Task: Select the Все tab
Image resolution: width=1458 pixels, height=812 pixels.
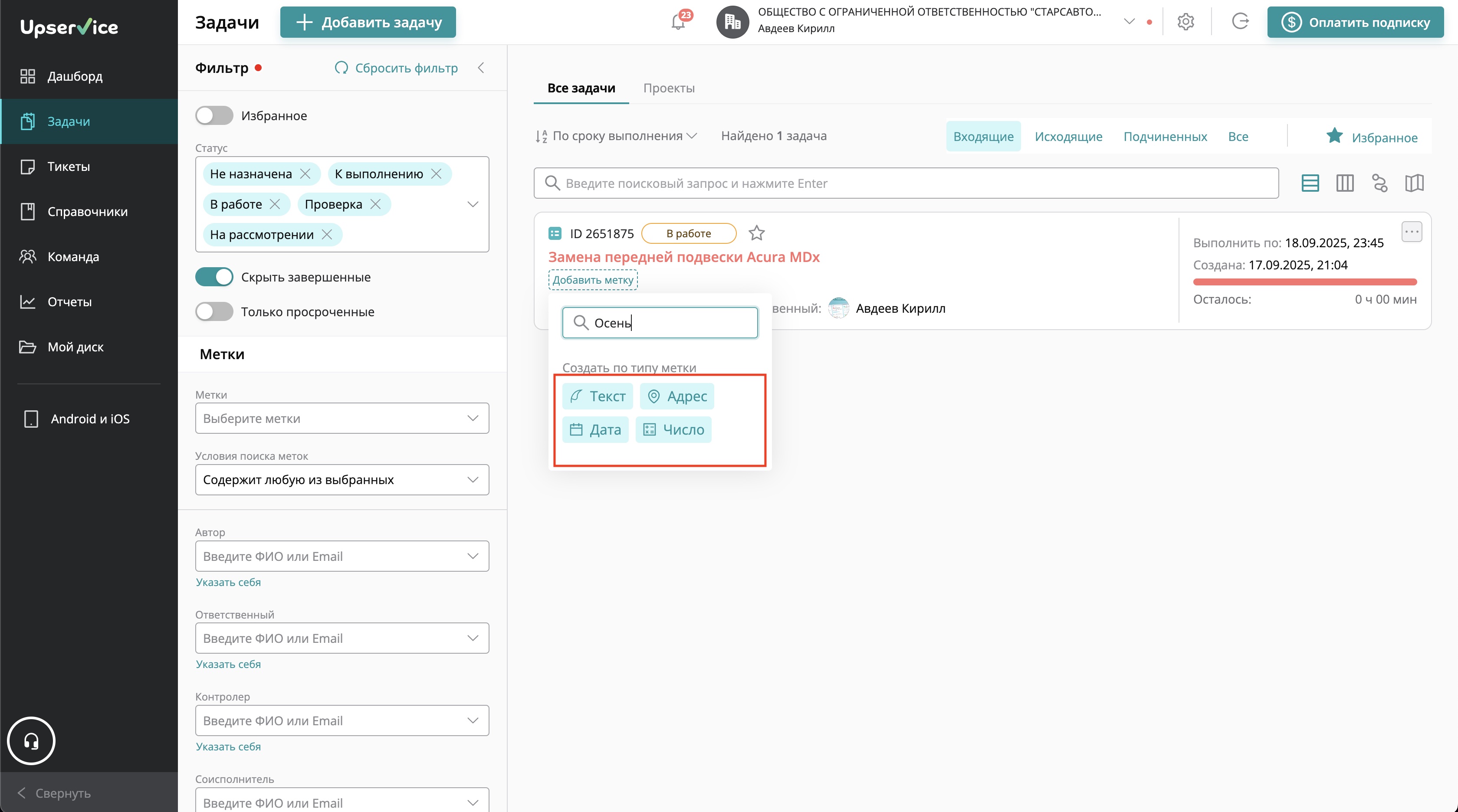Action: [x=1238, y=136]
